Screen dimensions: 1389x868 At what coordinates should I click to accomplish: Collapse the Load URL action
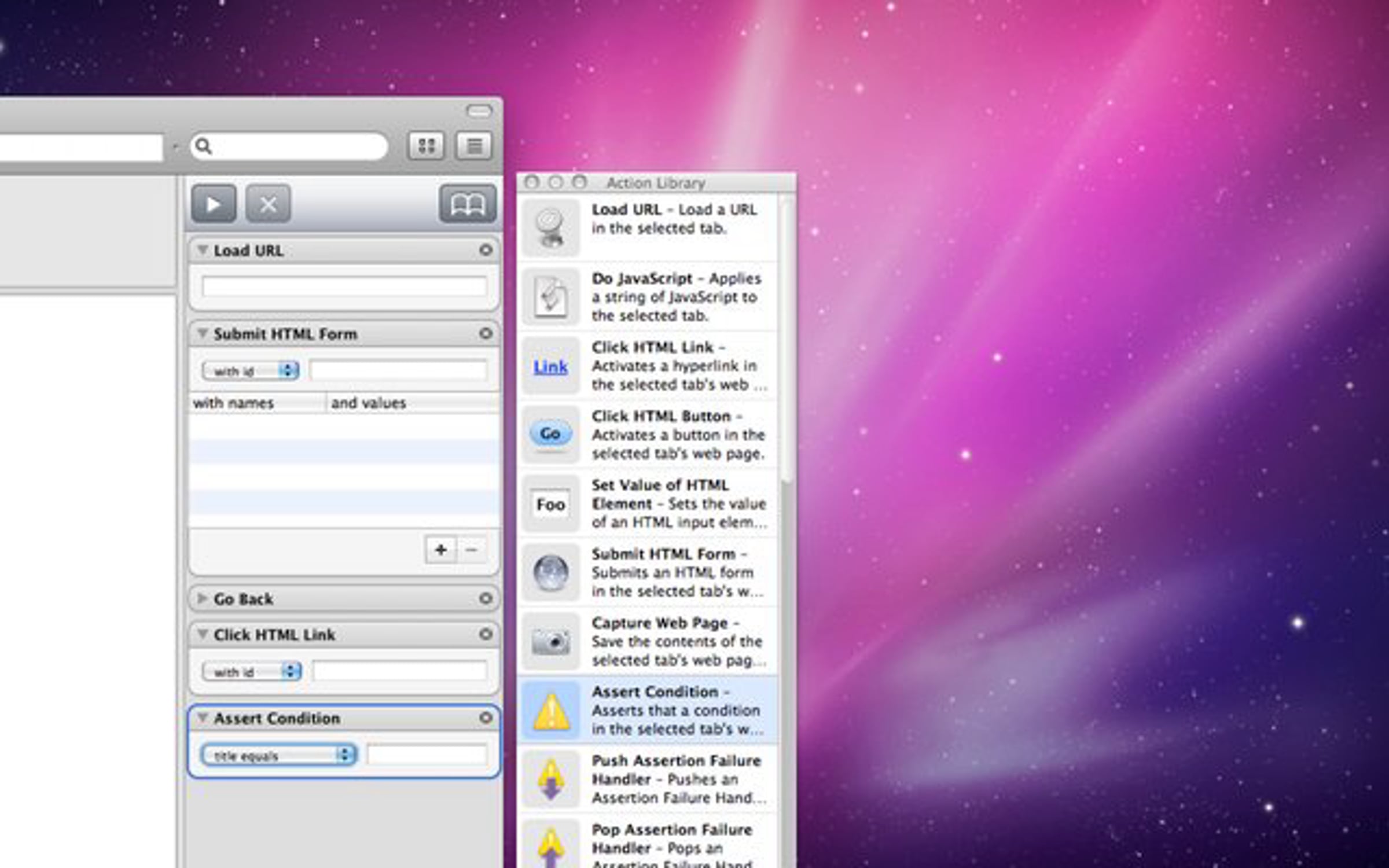tap(203, 250)
